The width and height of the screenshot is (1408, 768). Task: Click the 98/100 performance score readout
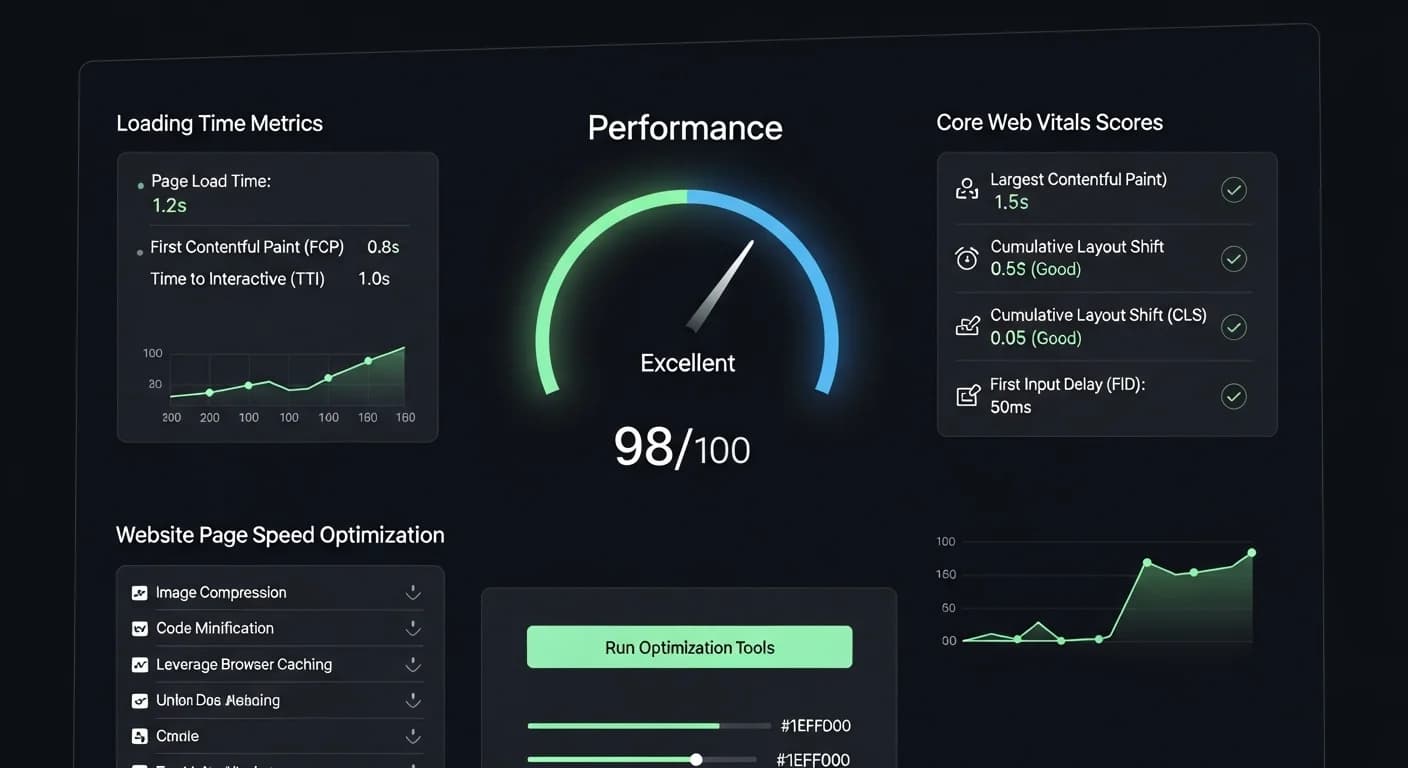point(682,447)
